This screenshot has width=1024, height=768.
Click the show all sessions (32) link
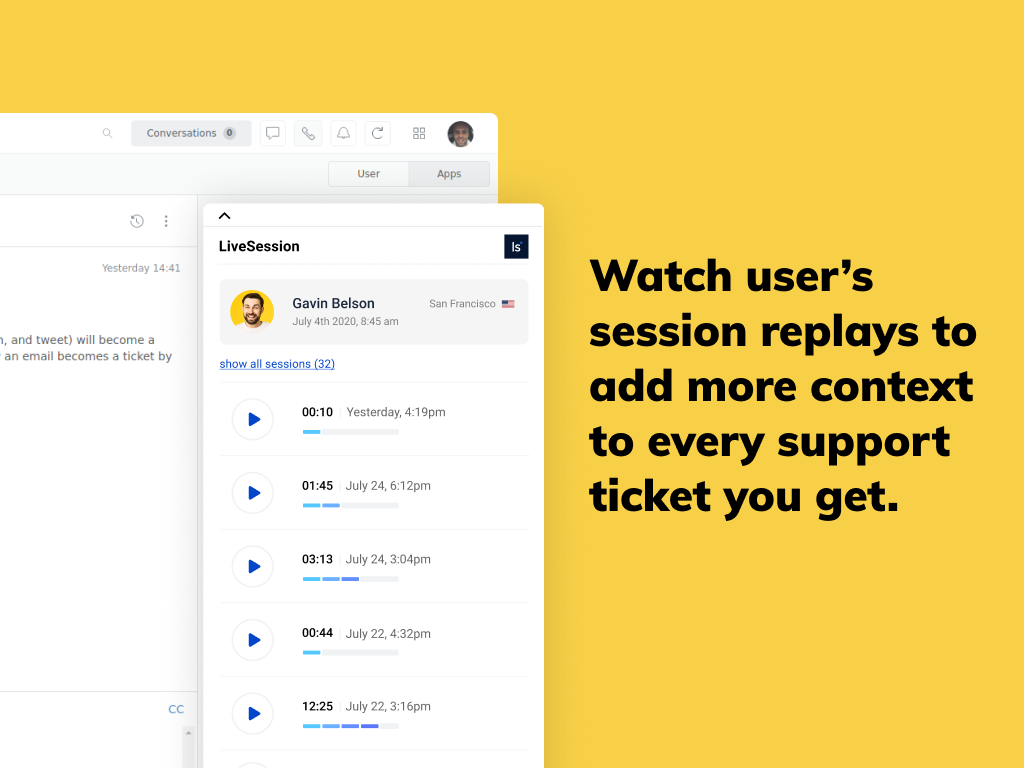tap(277, 364)
